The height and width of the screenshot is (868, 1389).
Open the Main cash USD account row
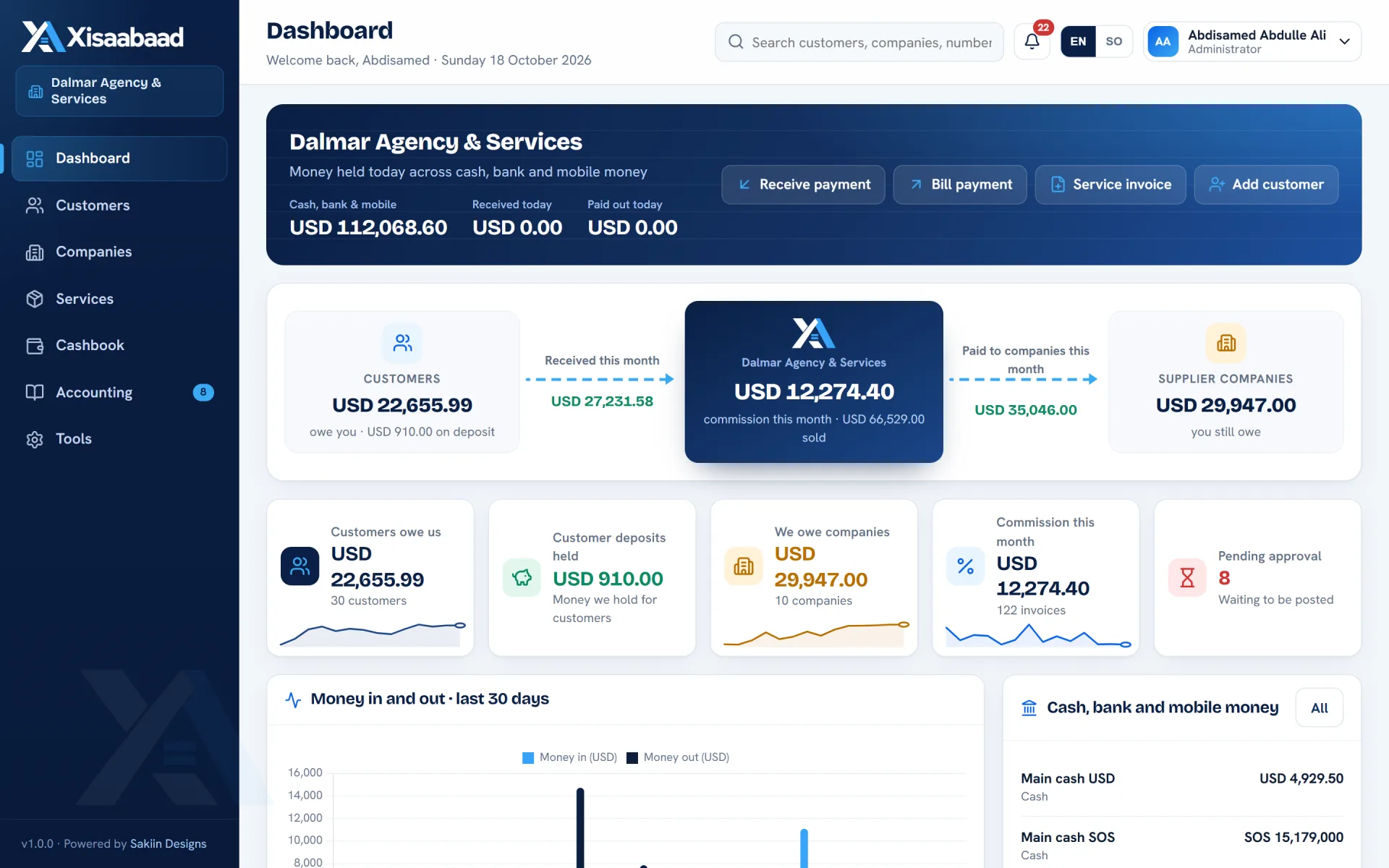(1182, 787)
